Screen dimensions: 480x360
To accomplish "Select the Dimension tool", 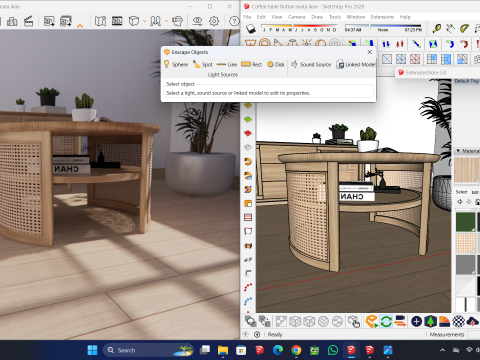I will point(450,29).
